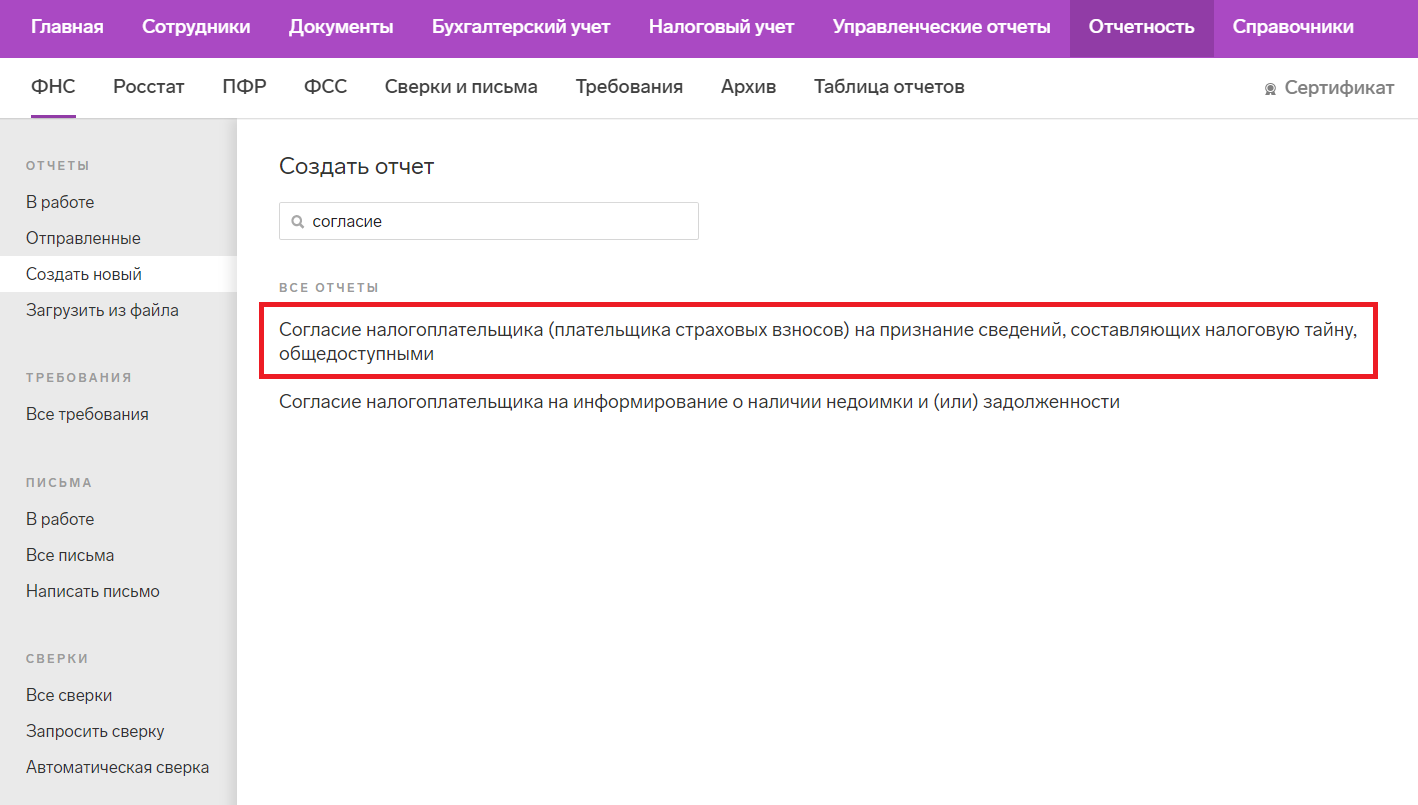
Task: Go to Бухгалтерский учет section
Action: tap(520, 27)
